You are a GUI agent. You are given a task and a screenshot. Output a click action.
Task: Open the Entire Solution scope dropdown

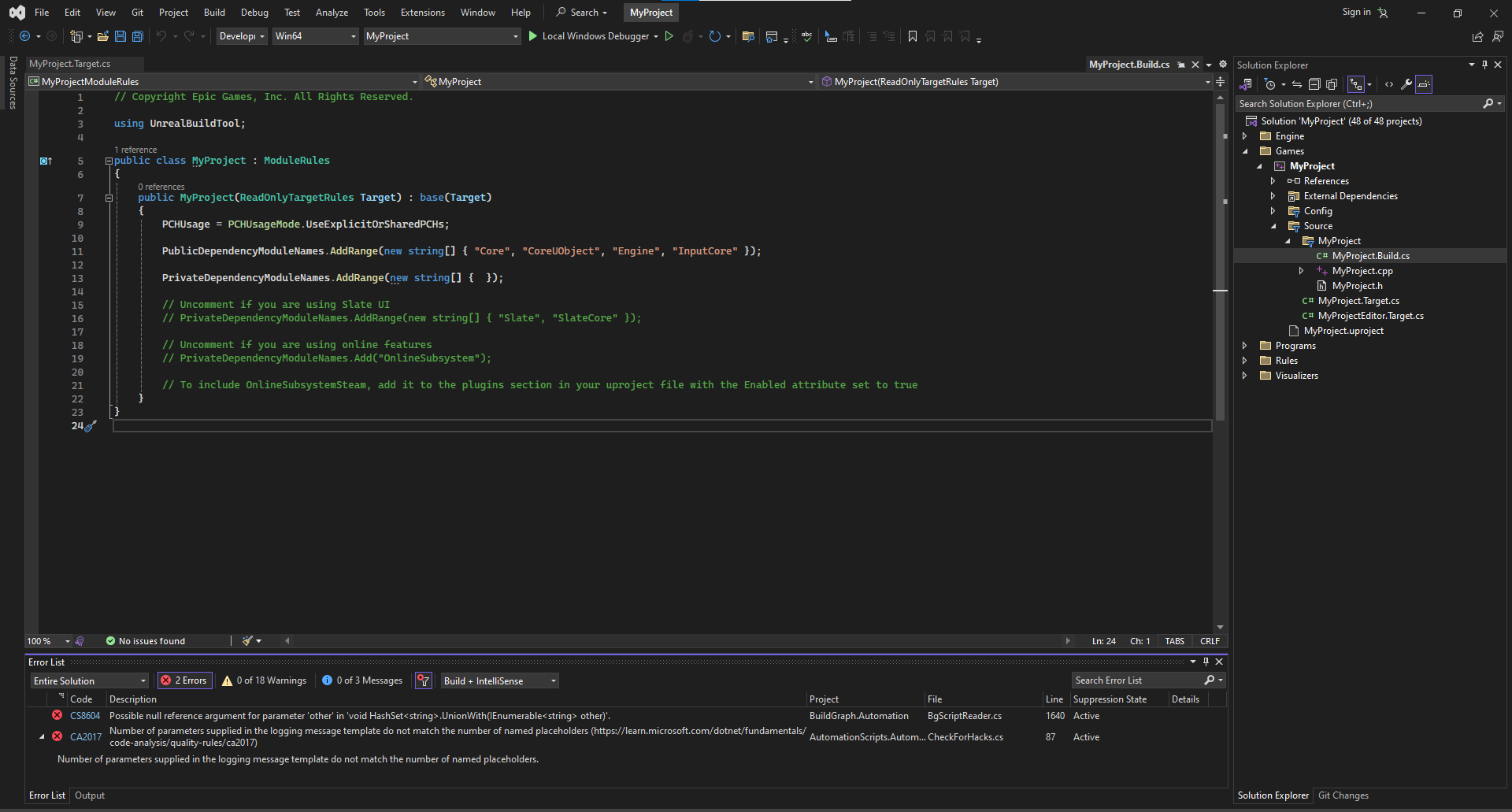89,680
